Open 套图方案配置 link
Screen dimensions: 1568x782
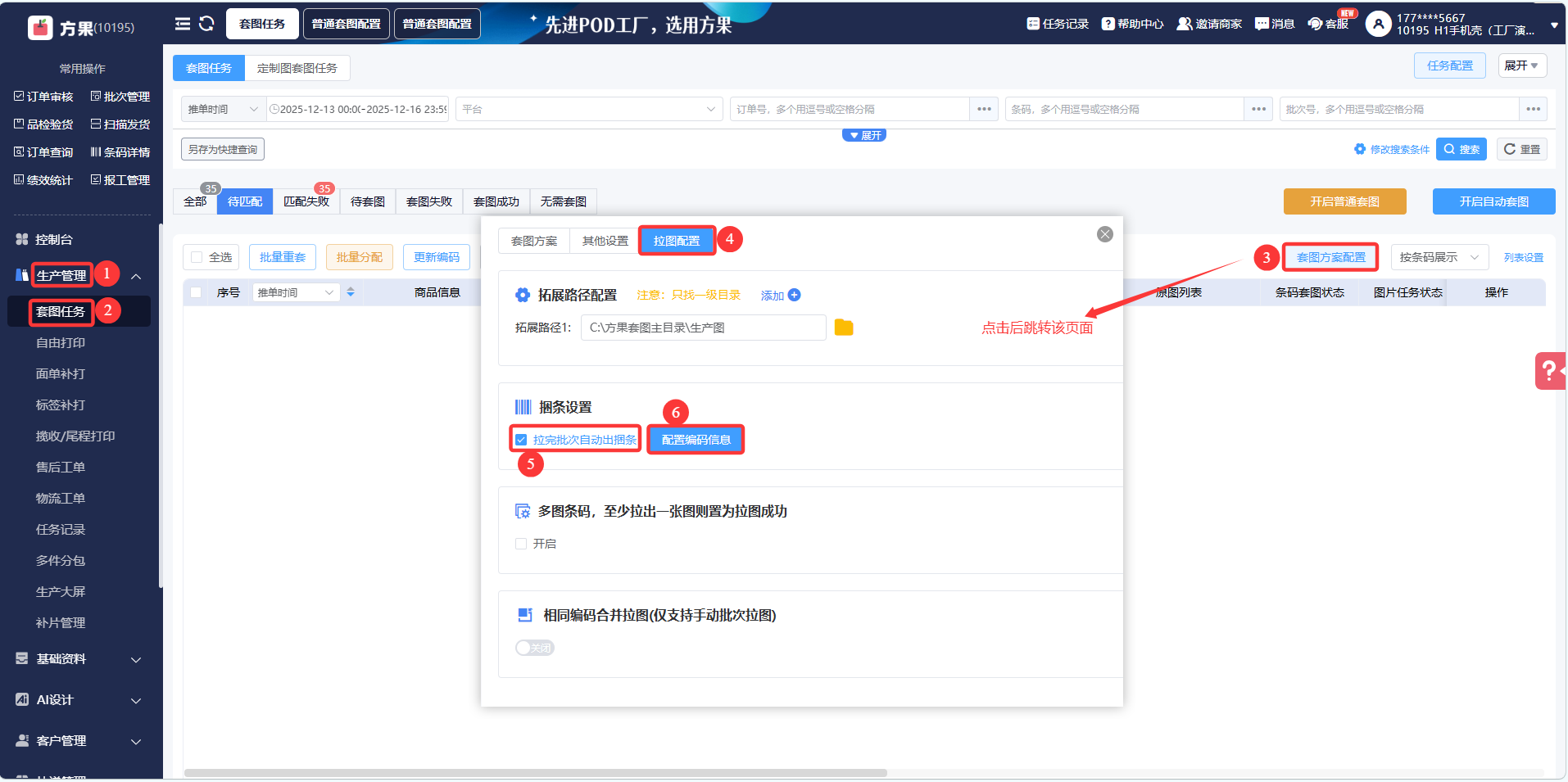coord(1331,257)
